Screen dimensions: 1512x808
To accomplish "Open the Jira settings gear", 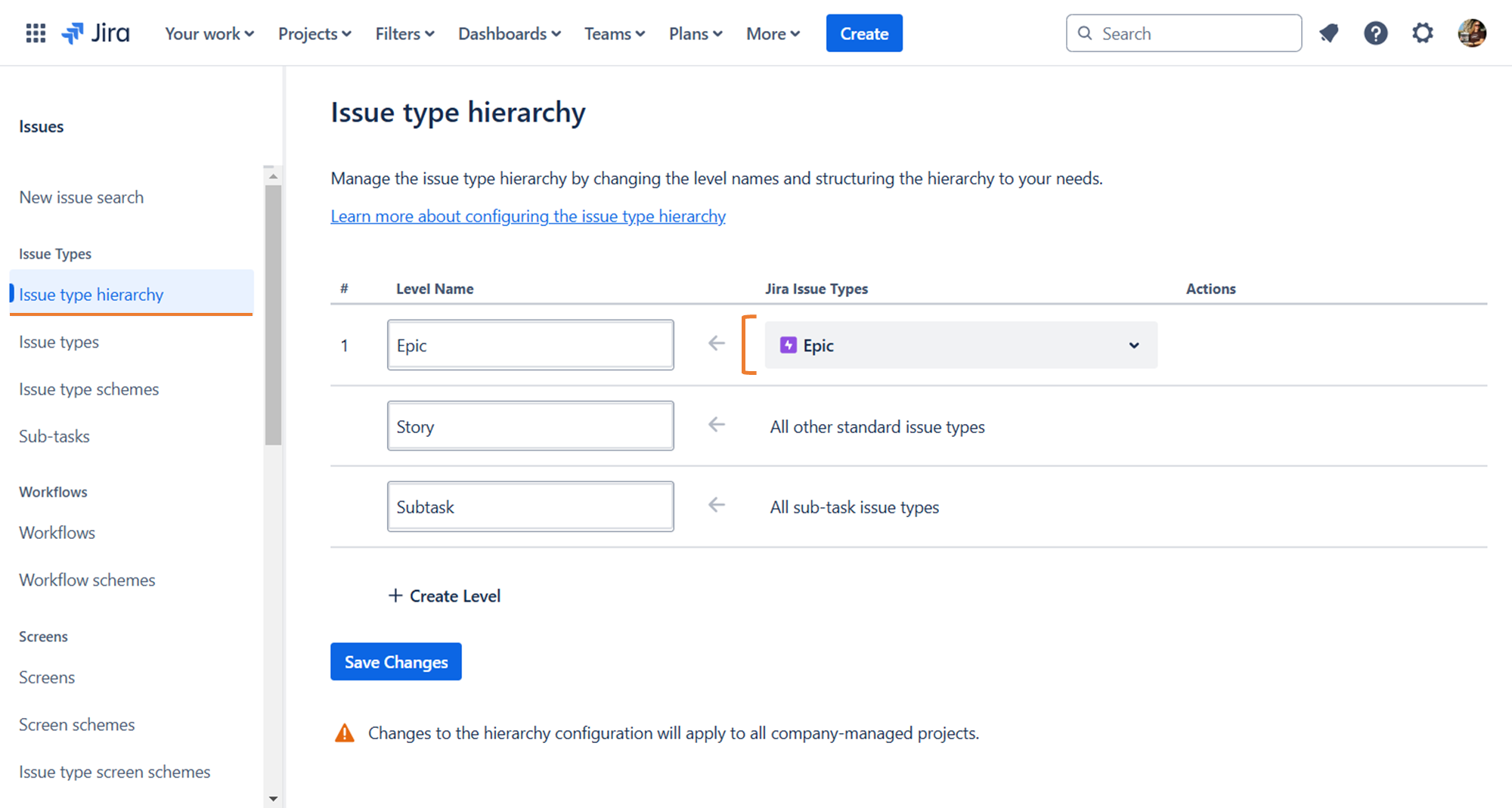I will coord(1423,33).
